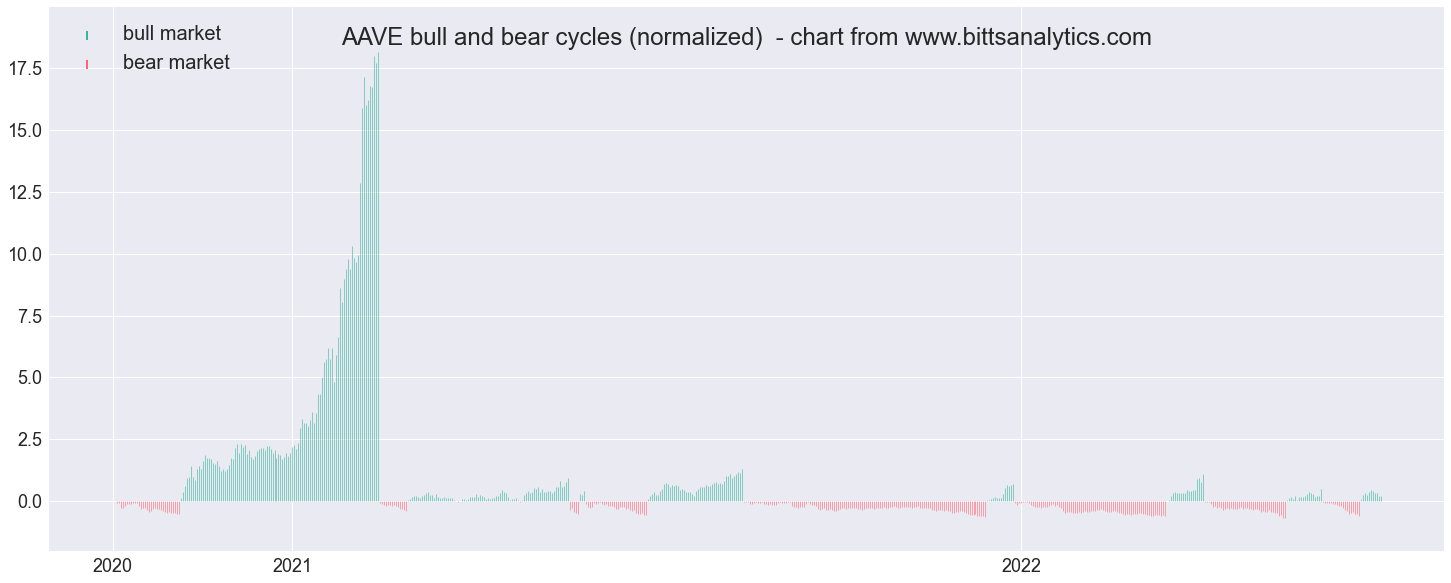Click the www.bittsanalytics.com text in title
The image size is (1451, 583).
tap(1028, 38)
